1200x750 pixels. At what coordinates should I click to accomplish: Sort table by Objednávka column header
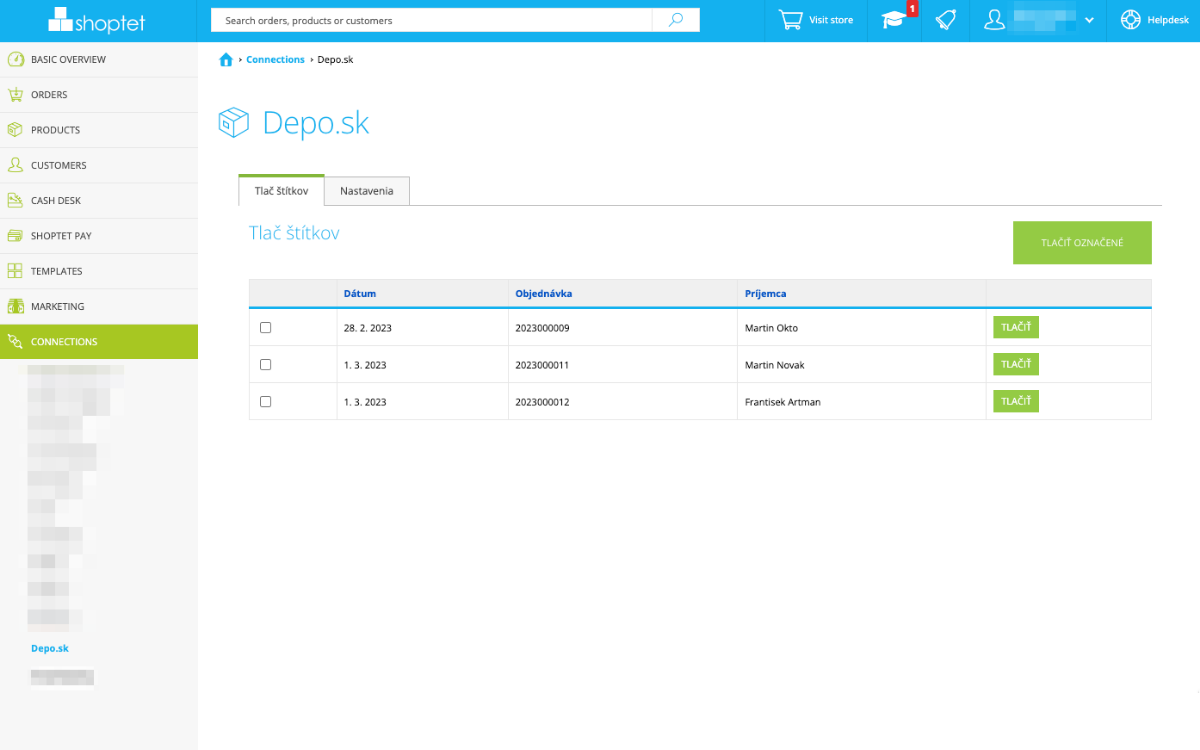(544, 294)
